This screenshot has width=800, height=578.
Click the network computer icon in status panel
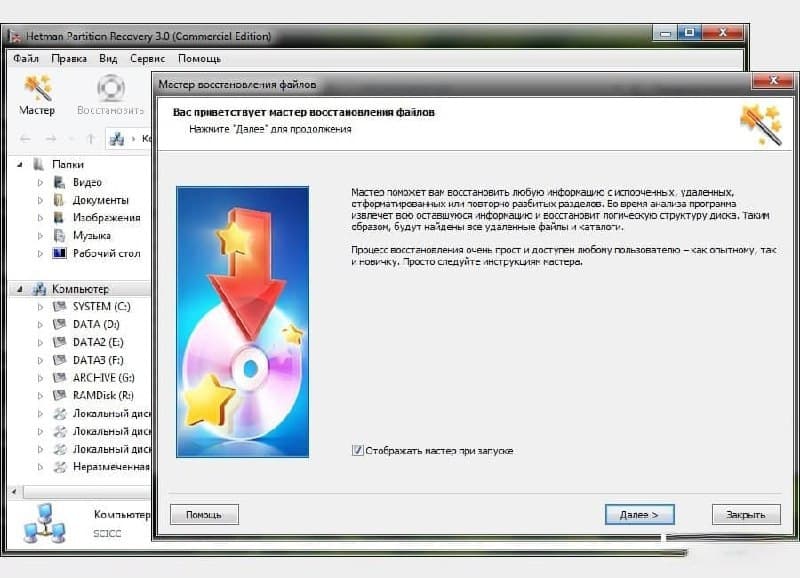pyautogui.click(x=44, y=523)
